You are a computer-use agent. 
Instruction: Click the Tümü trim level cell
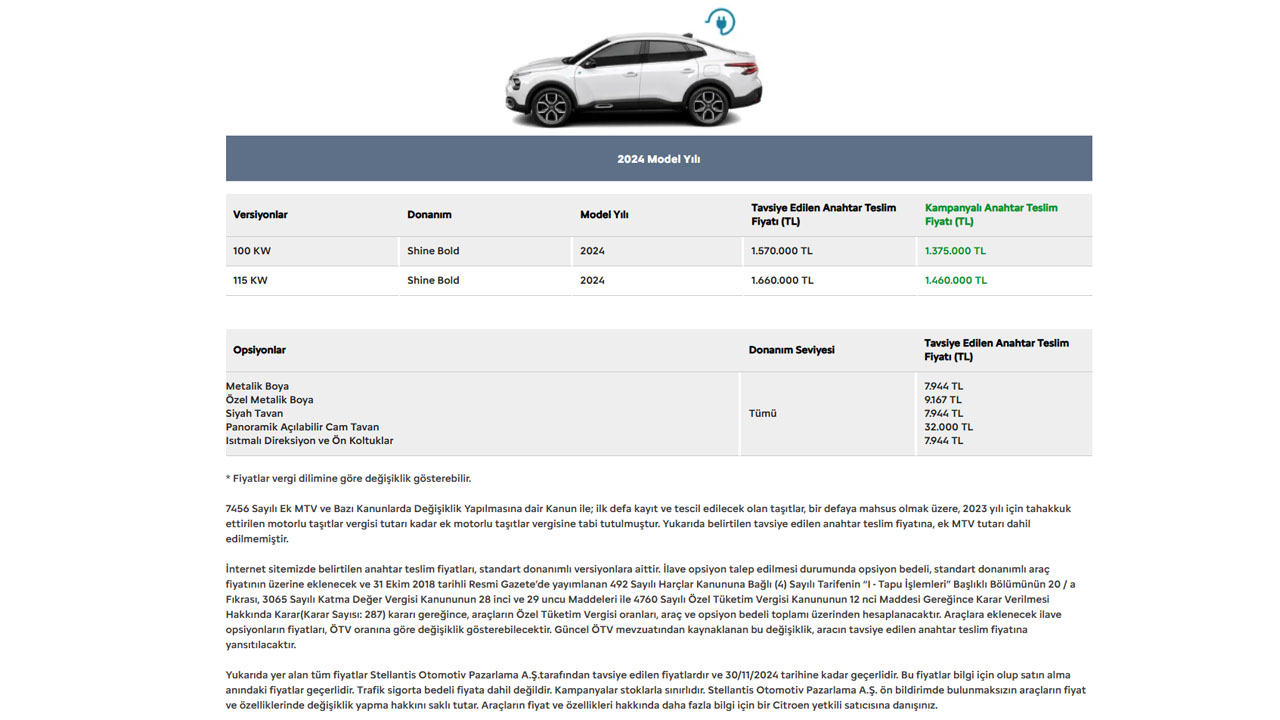[x=762, y=413]
